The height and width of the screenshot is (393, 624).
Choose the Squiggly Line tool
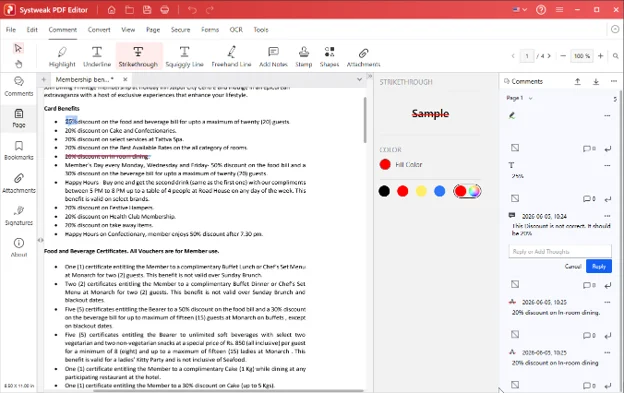[184, 56]
